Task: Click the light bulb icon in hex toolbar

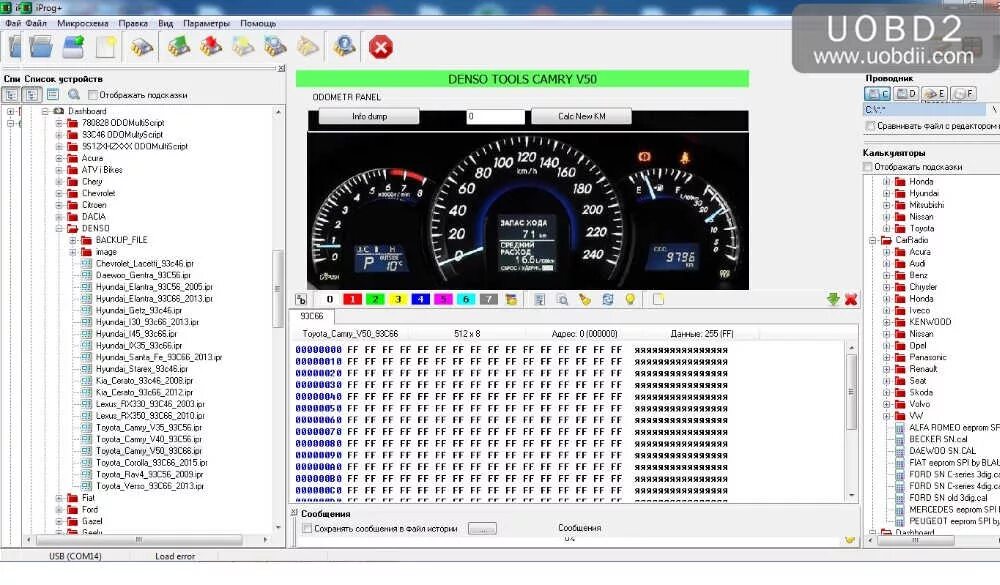Action: pyautogui.click(x=630, y=299)
